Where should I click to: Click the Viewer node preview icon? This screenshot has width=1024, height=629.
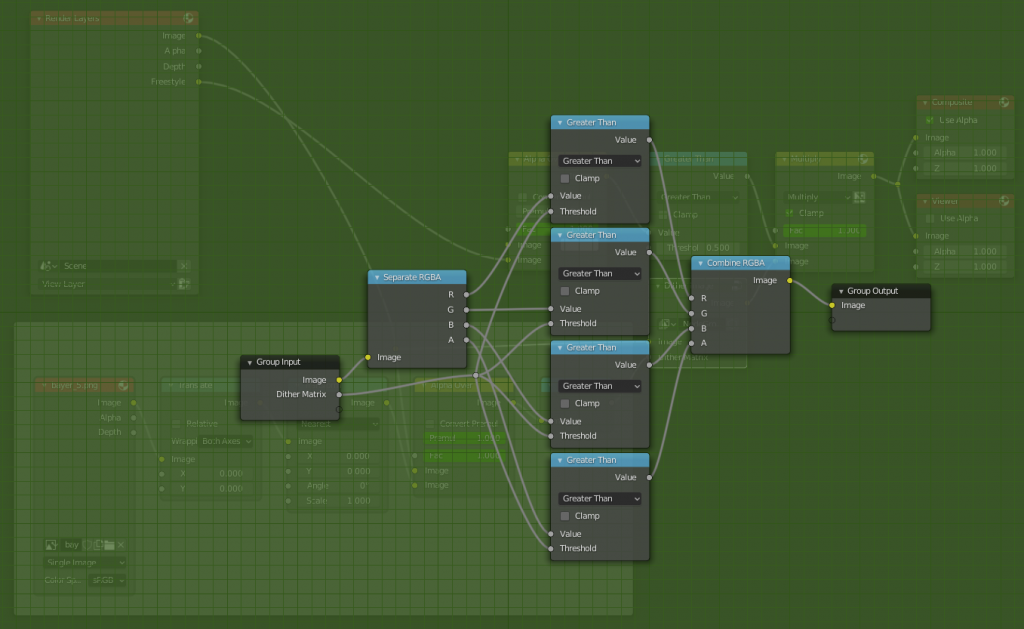[1004, 201]
